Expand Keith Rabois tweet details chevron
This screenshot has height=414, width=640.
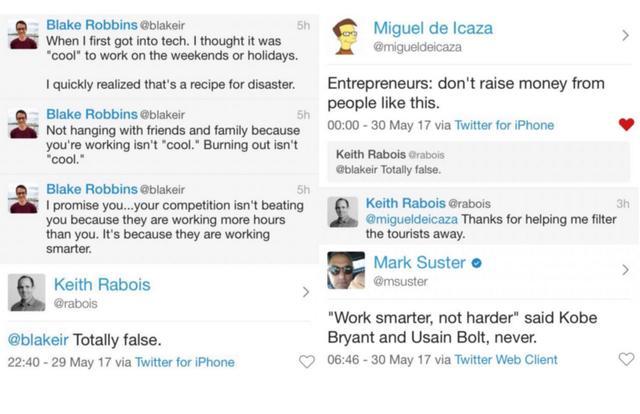(x=305, y=292)
